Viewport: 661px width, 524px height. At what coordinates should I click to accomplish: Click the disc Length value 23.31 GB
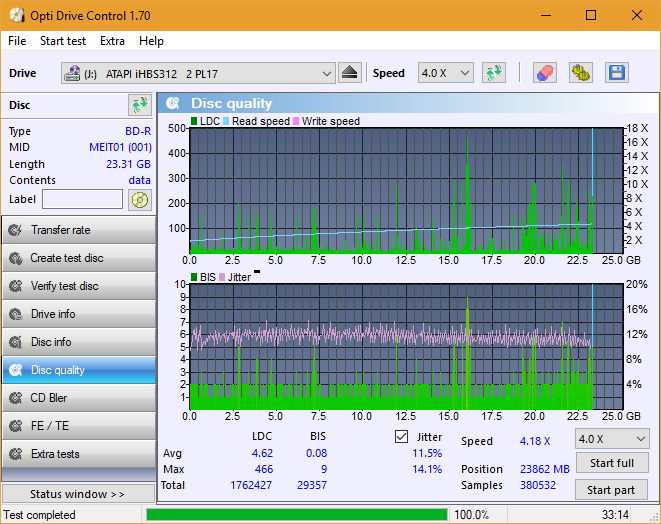128,164
